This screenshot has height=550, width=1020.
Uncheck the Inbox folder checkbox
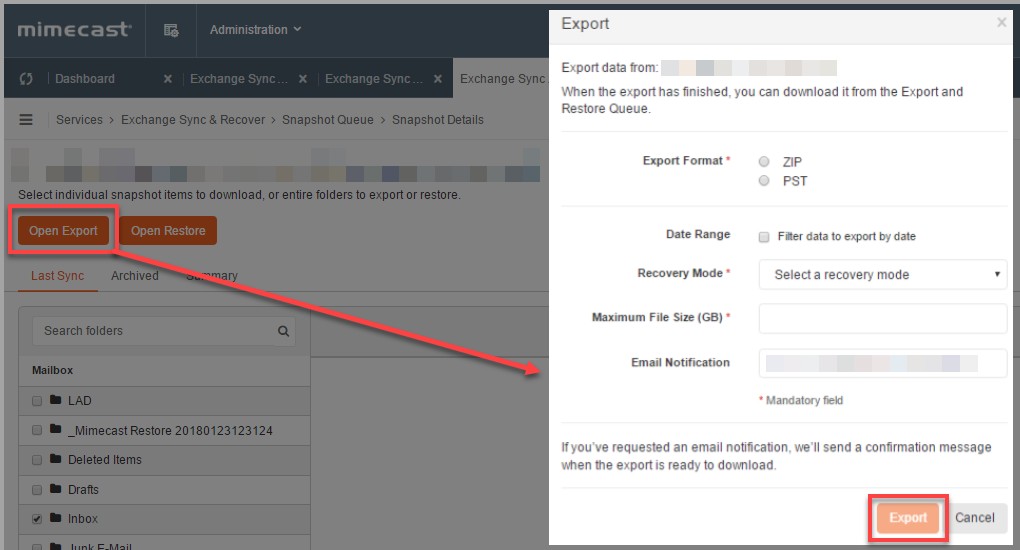click(x=37, y=520)
